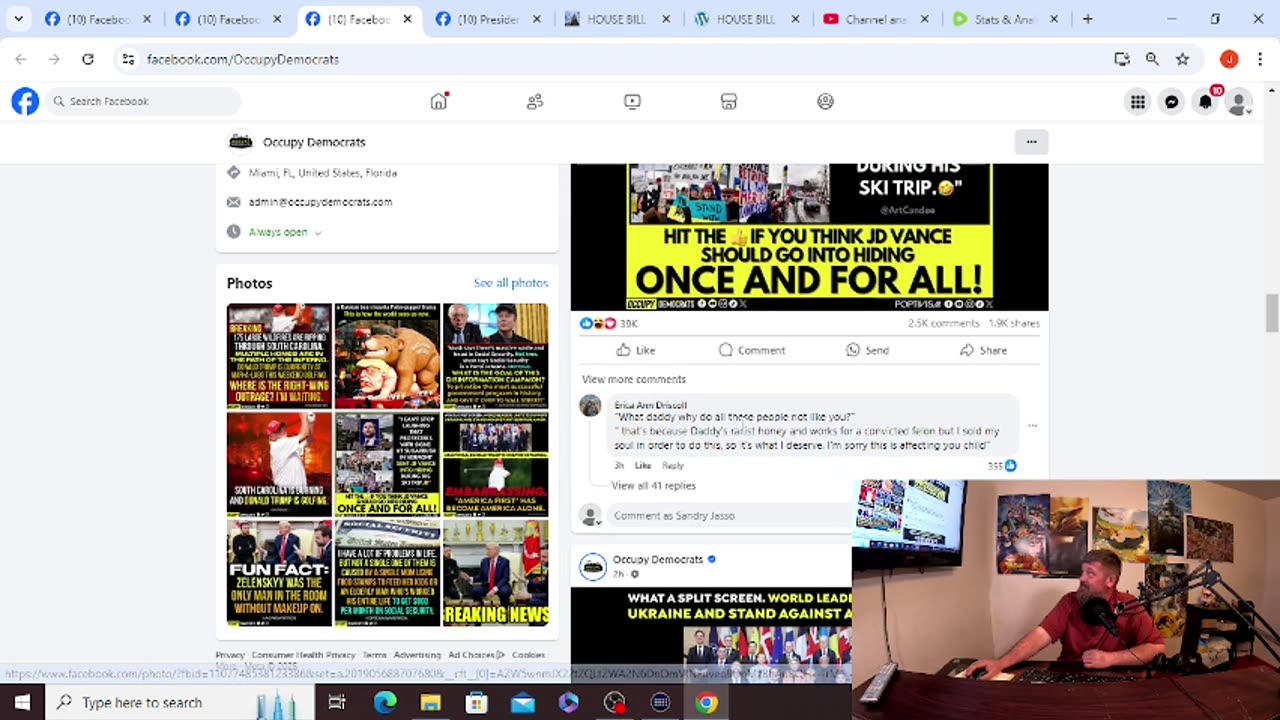Open Task View in the taskbar
Image resolution: width=1280 pixels, height=720 pixels.
[x=337, y=703]
